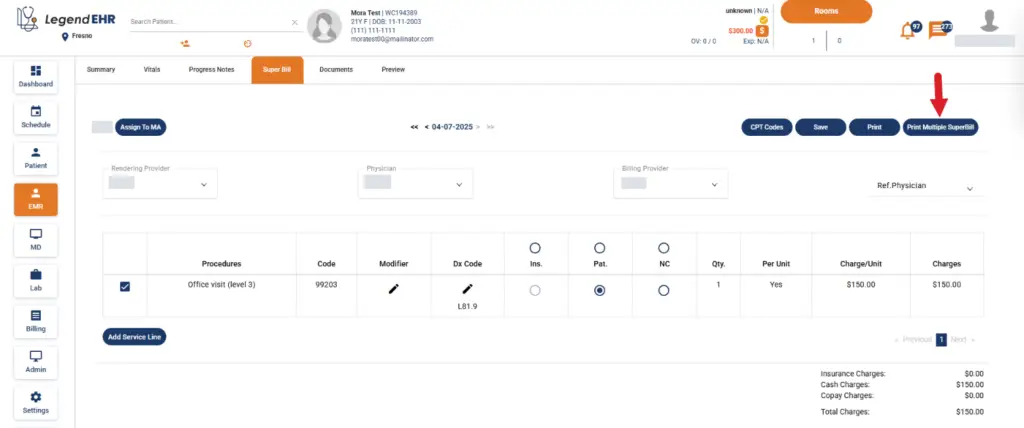Click the Modifier pencil edit icon
Screen dimensions: 1024x428
pos(394,289)
